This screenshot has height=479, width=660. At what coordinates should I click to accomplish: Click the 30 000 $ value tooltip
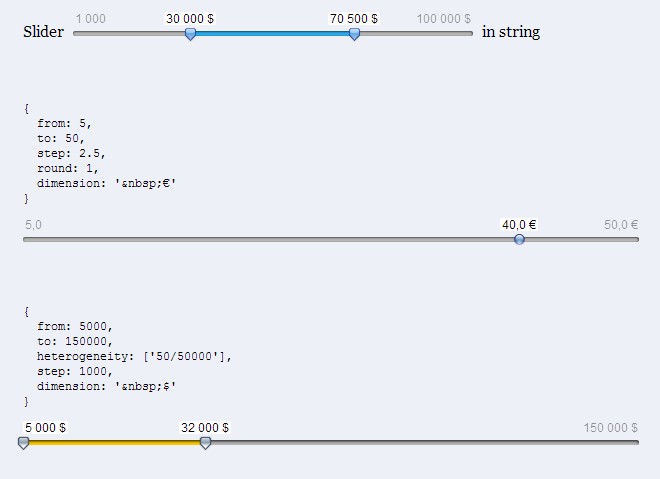point(190,19)
